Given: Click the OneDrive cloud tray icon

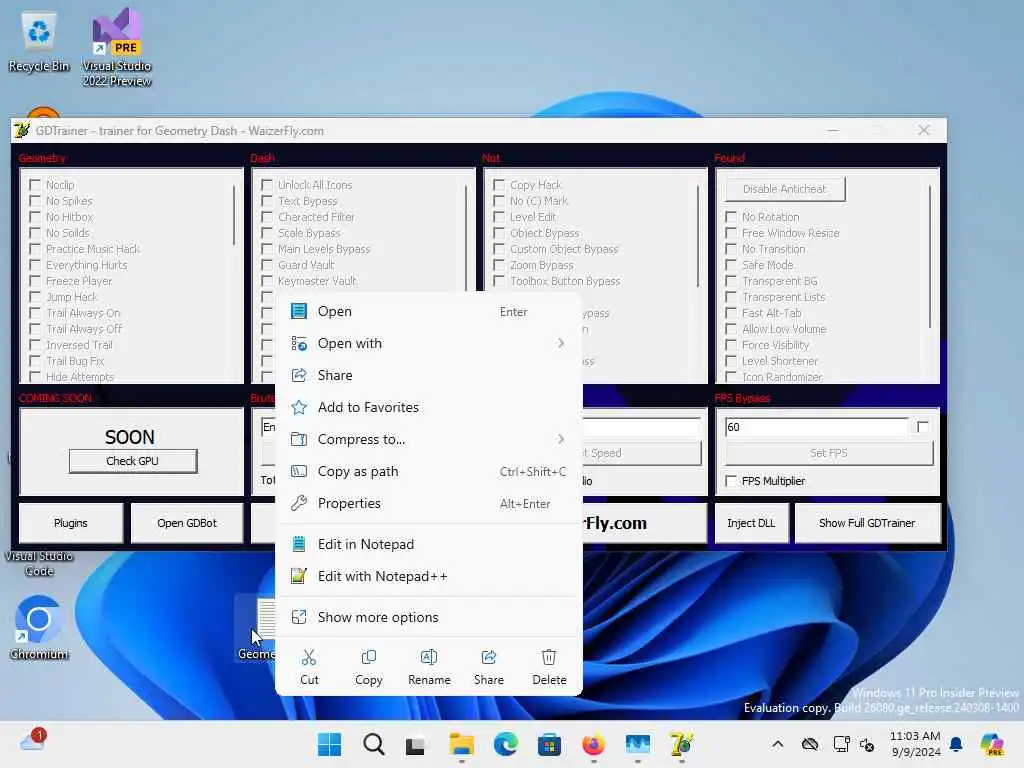Looking at the screenshot, I should pyautogui.click(x=810, y=744).
